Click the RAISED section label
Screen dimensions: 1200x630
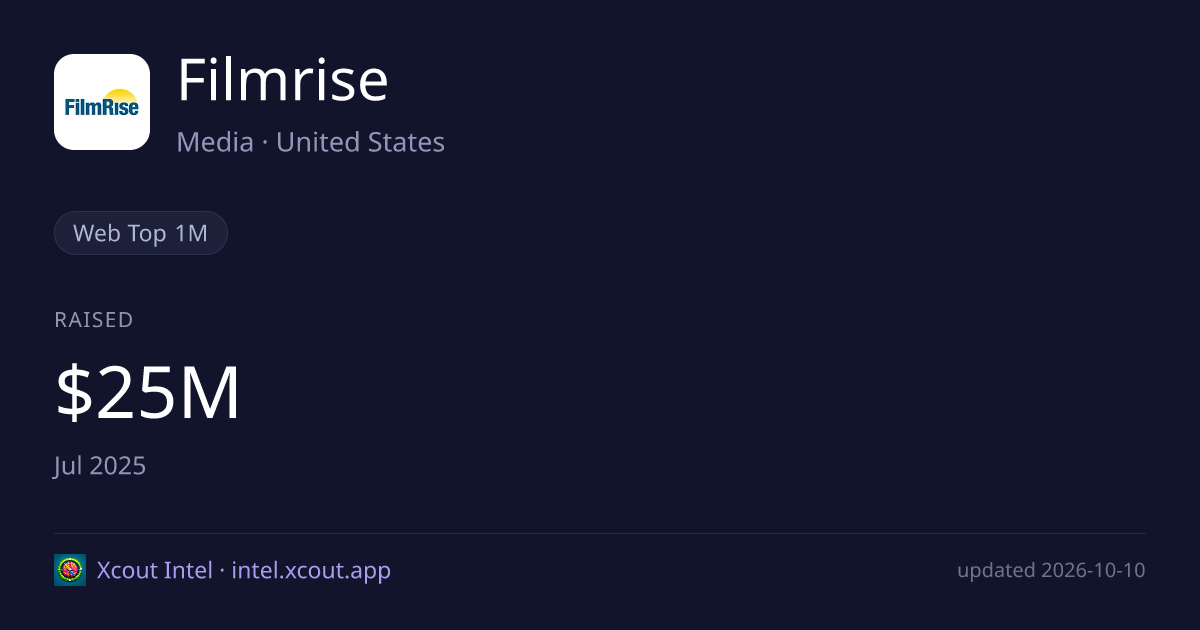[x=94, y=320]
